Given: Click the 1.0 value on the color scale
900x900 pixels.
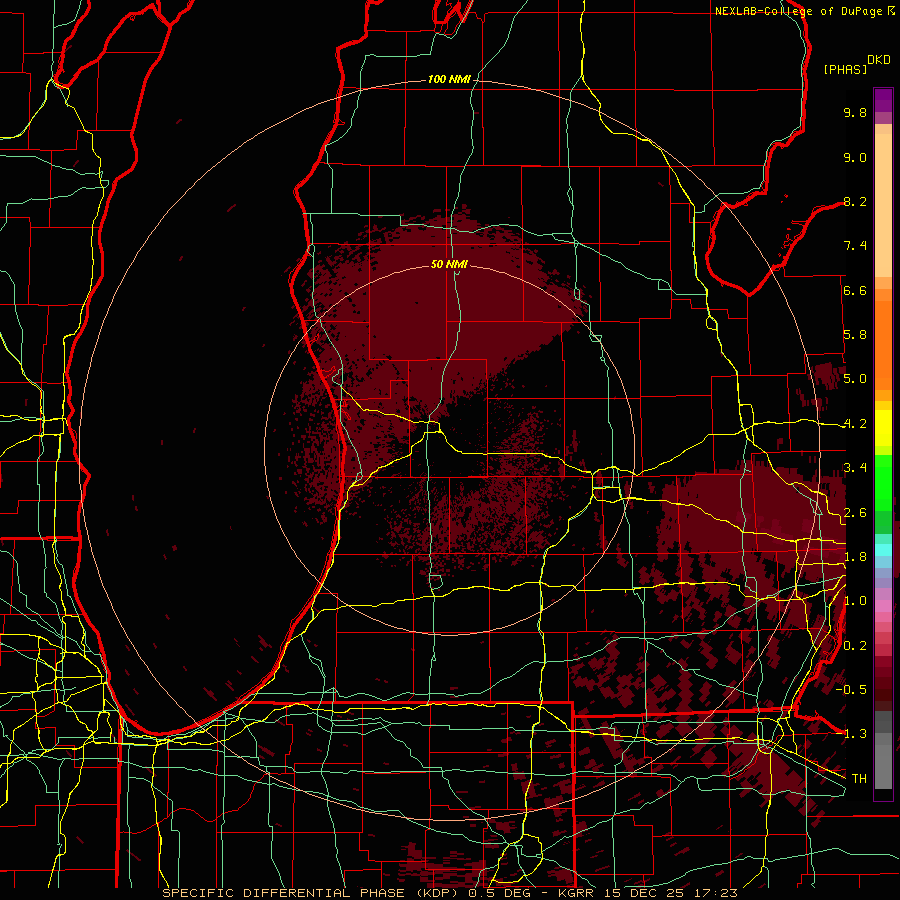Looking at the screenshot, I should point(855,601).
